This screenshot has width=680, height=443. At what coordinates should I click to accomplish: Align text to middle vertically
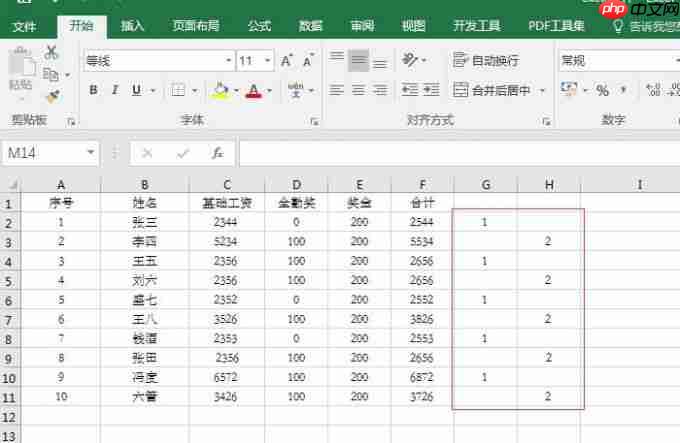pyautogui.click(x=358, y=60)
